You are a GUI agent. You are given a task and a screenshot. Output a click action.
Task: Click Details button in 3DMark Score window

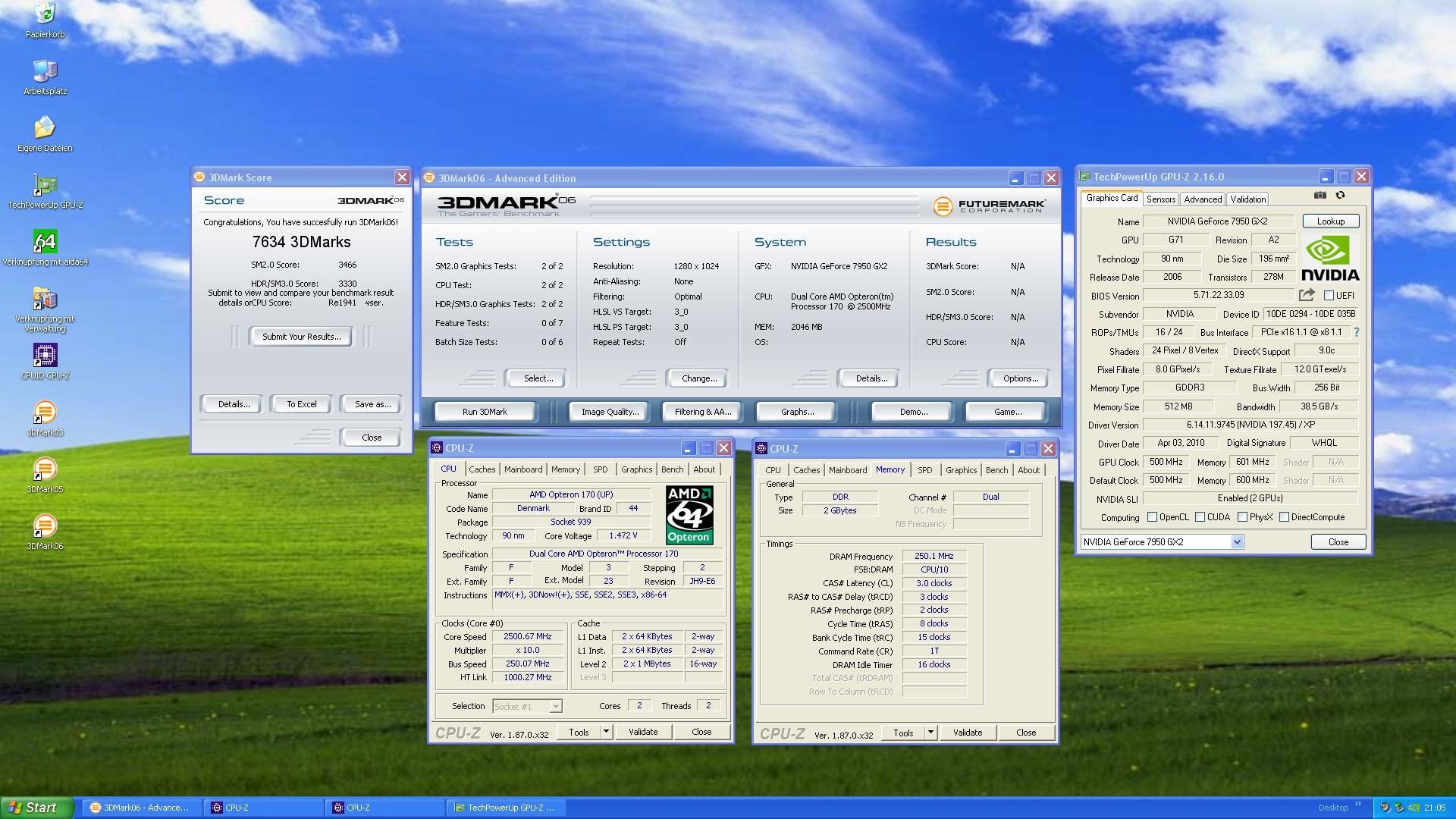click(x=234, y=404)
